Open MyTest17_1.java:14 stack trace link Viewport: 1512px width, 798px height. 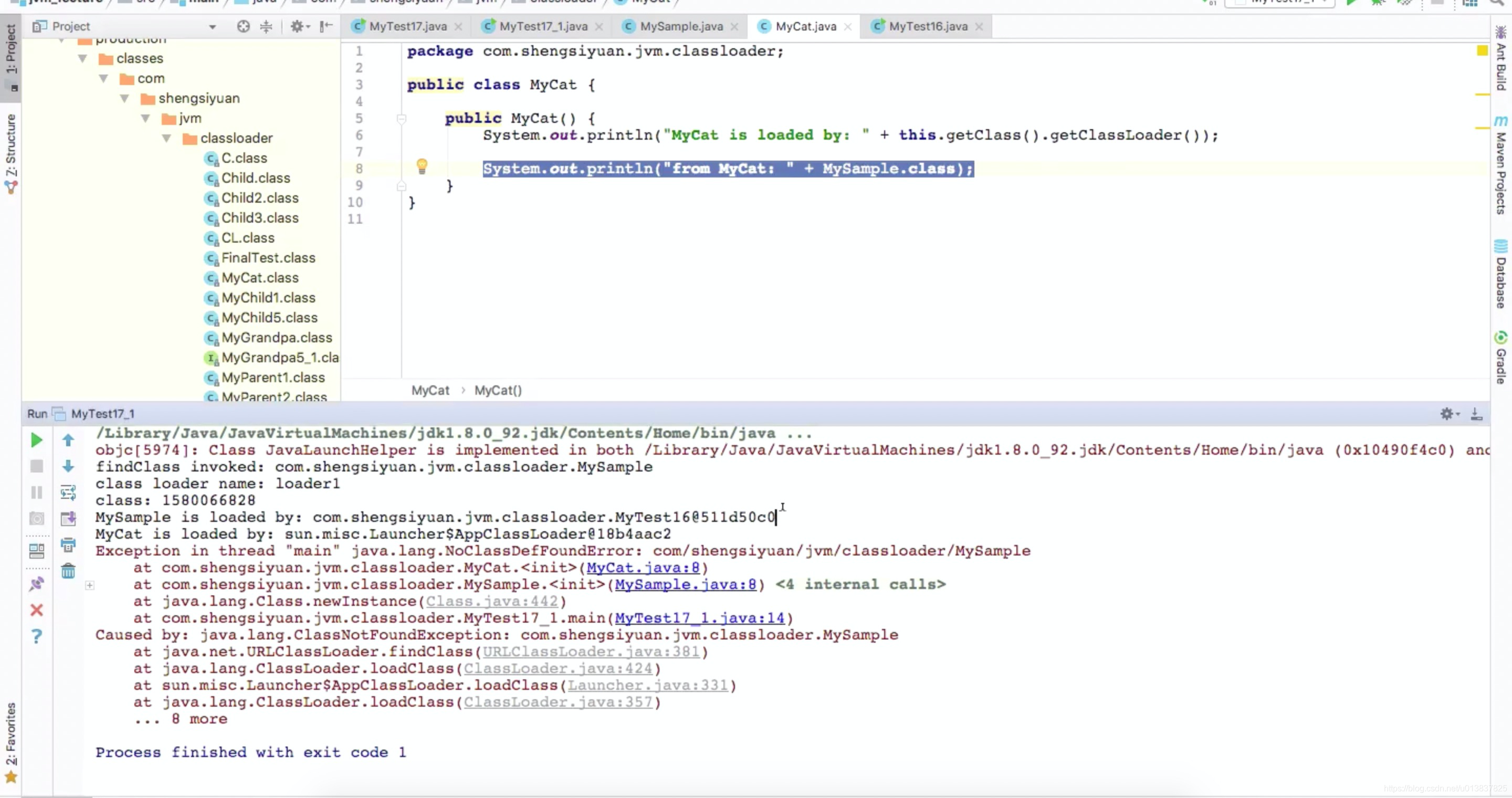[x=700, y=618]
